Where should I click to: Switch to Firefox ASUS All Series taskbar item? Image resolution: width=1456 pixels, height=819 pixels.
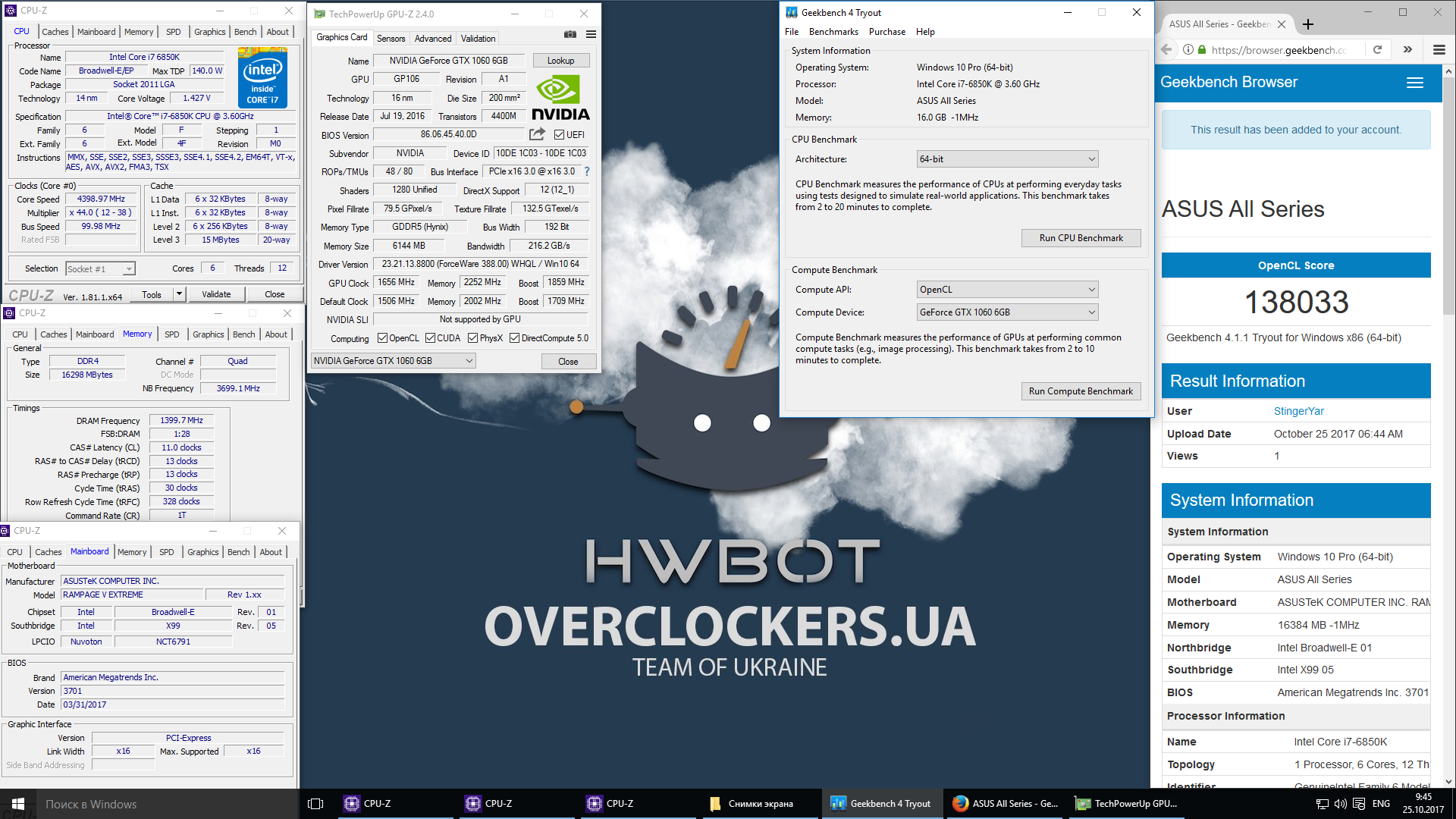tap(1005, 804)
